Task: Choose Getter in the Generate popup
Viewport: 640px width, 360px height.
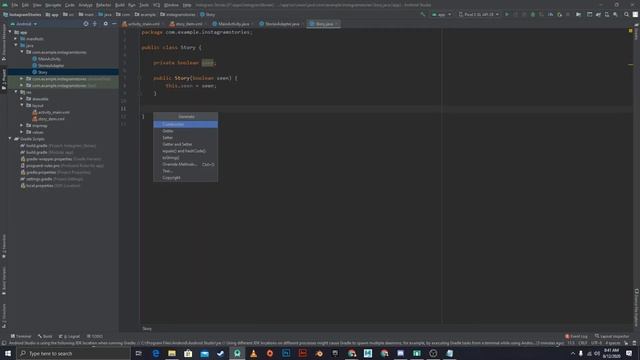Action: pyautogui.click(x=185, y=131)
